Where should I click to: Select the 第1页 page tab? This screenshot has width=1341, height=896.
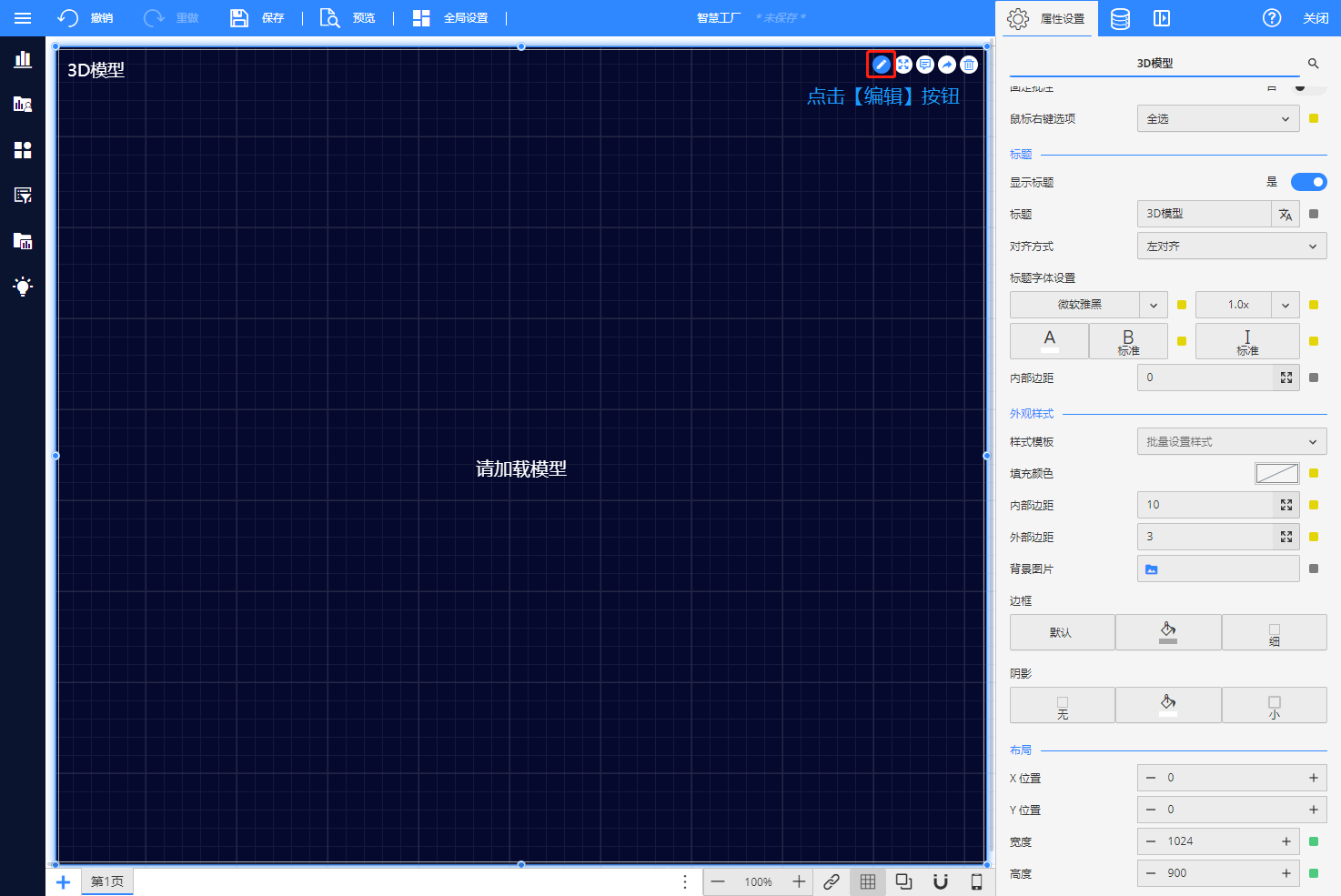(107, 881)
